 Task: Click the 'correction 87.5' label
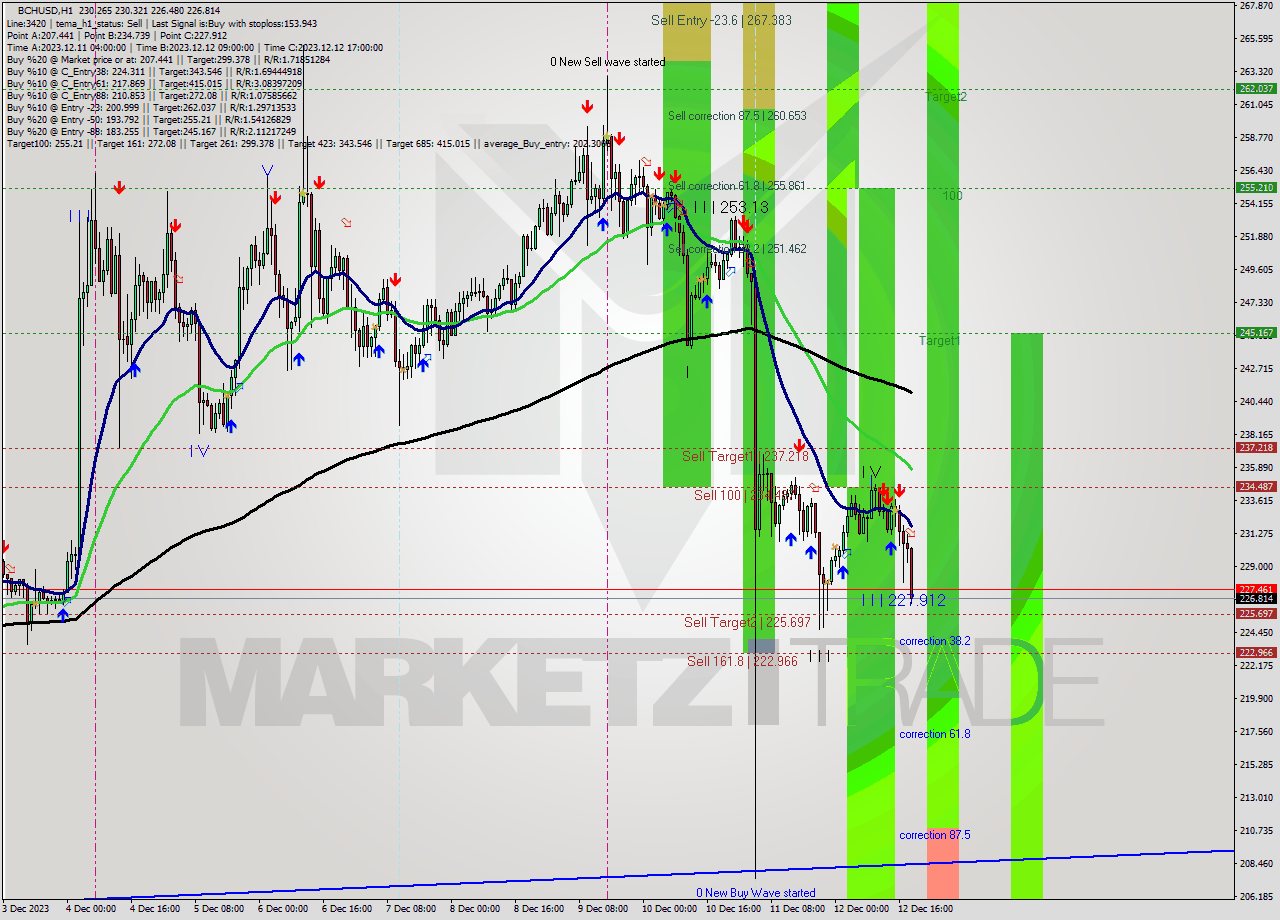935,835
